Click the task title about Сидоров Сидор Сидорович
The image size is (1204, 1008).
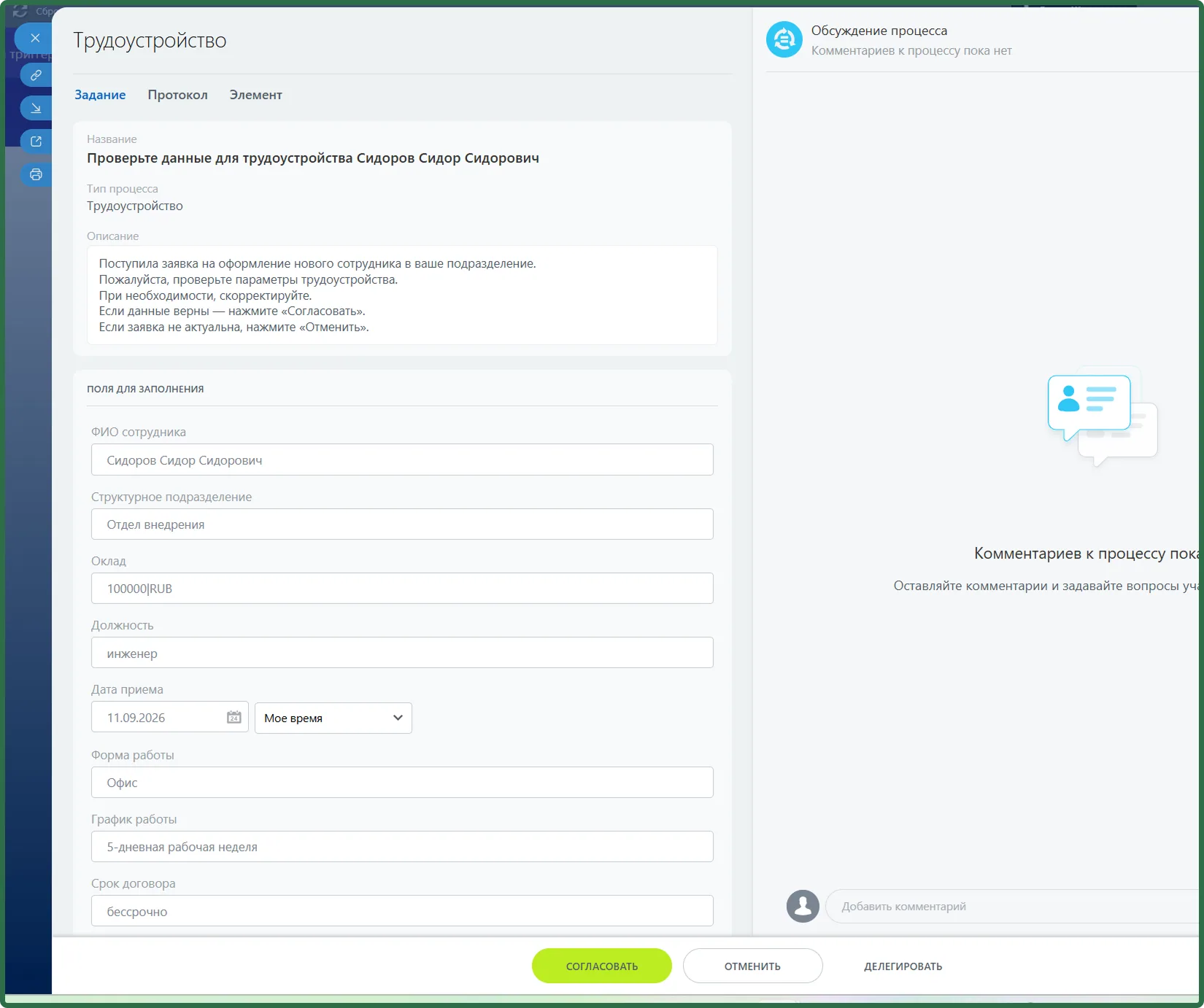(x=313, y=158)
